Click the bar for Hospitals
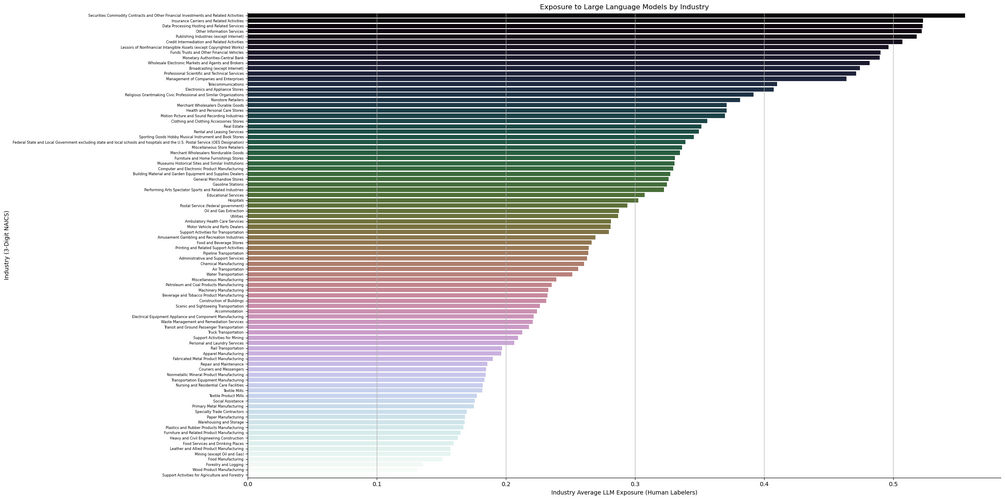 point(443,200)
